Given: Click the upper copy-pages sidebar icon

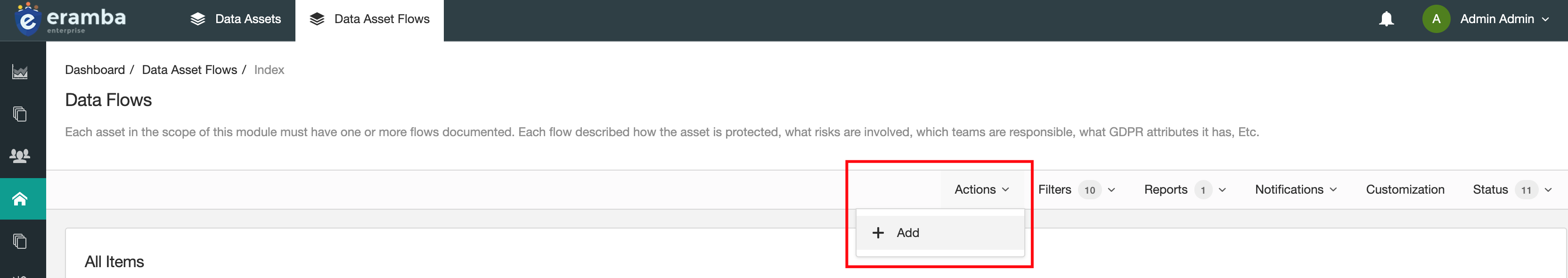Looking at the screenshot, I should click(20, 114).
